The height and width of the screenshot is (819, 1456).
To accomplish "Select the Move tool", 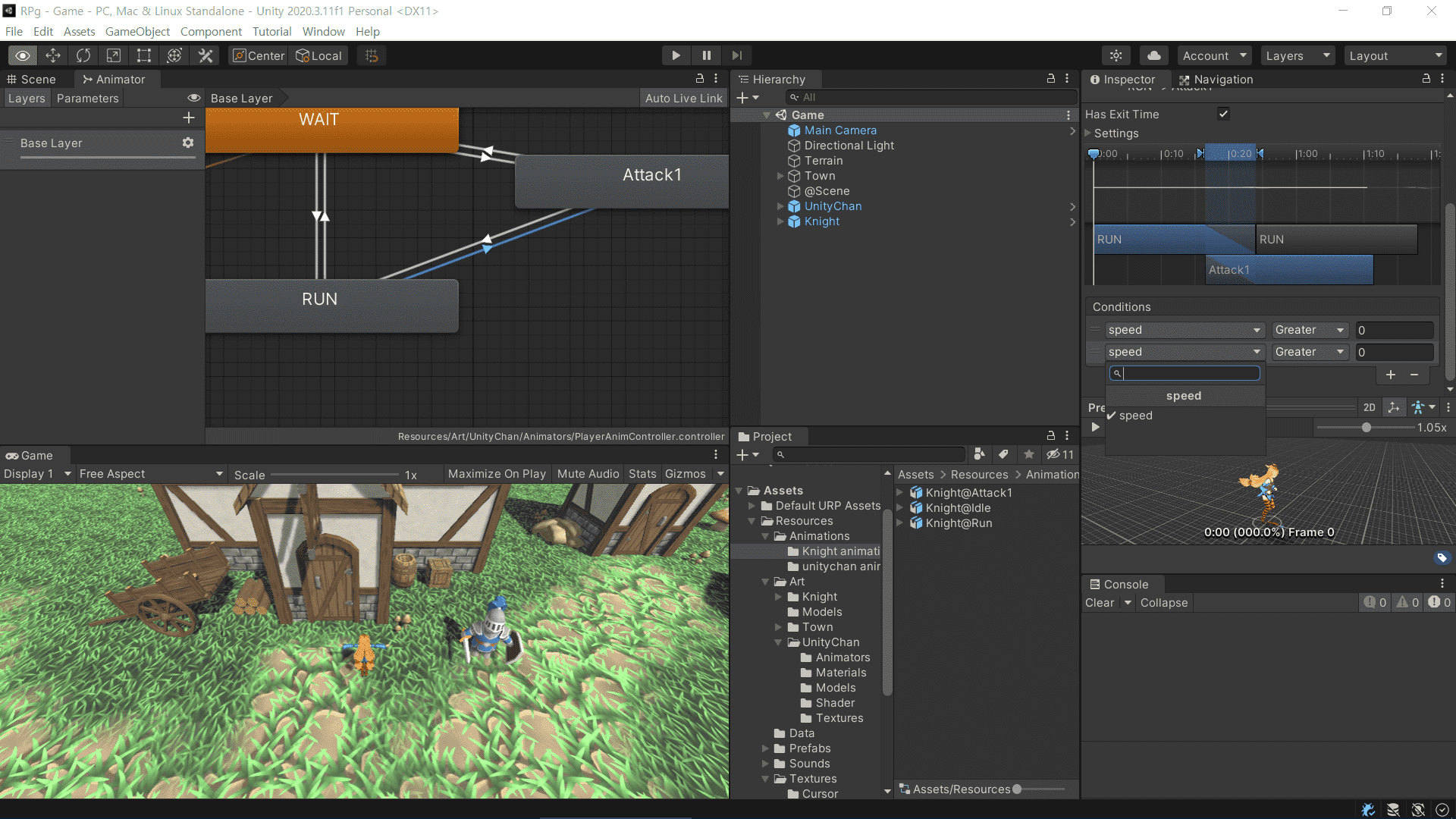I will click(53, 55).
